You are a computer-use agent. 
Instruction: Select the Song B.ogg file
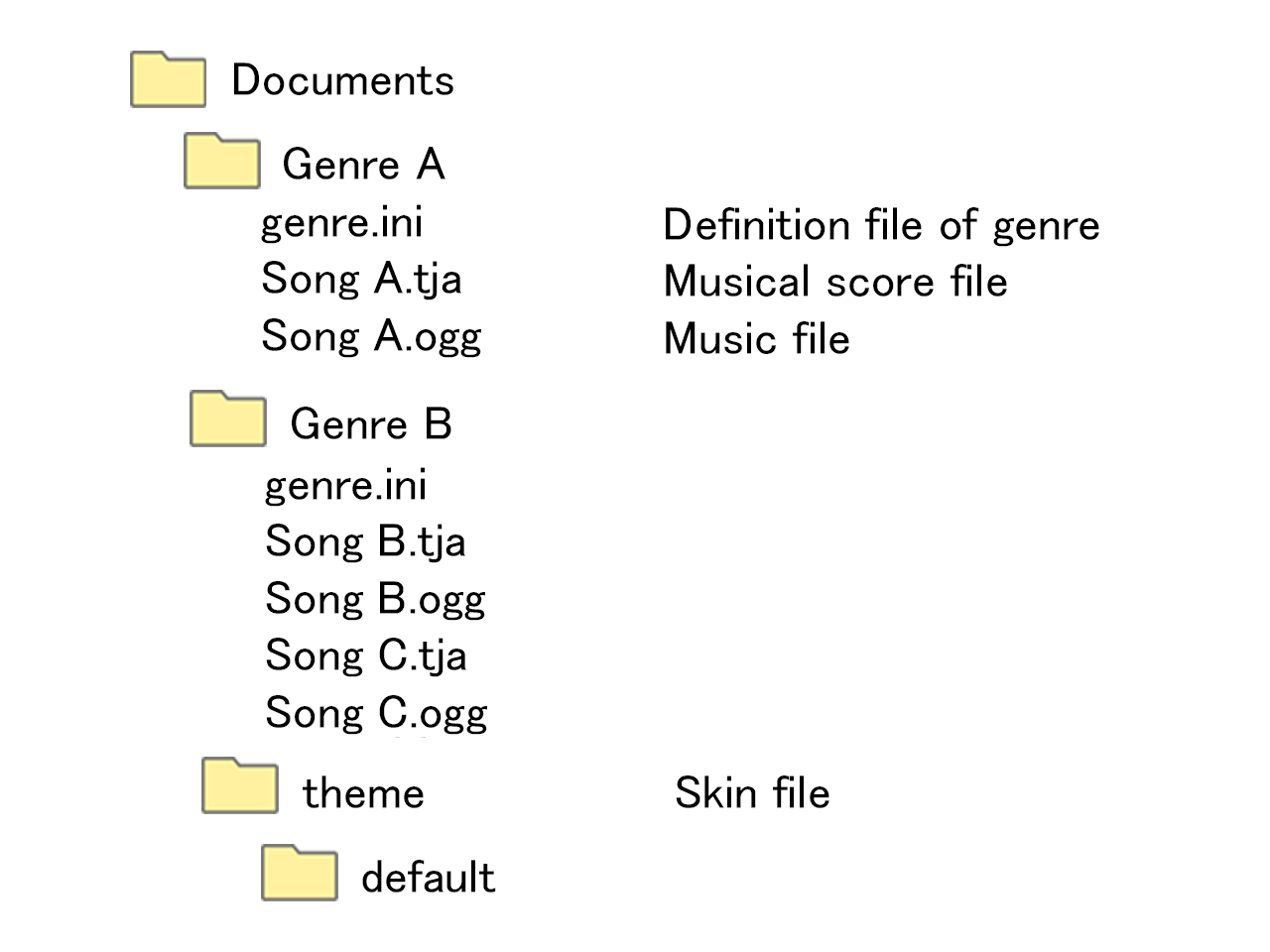pyautogui.click(x=375, y=600)
